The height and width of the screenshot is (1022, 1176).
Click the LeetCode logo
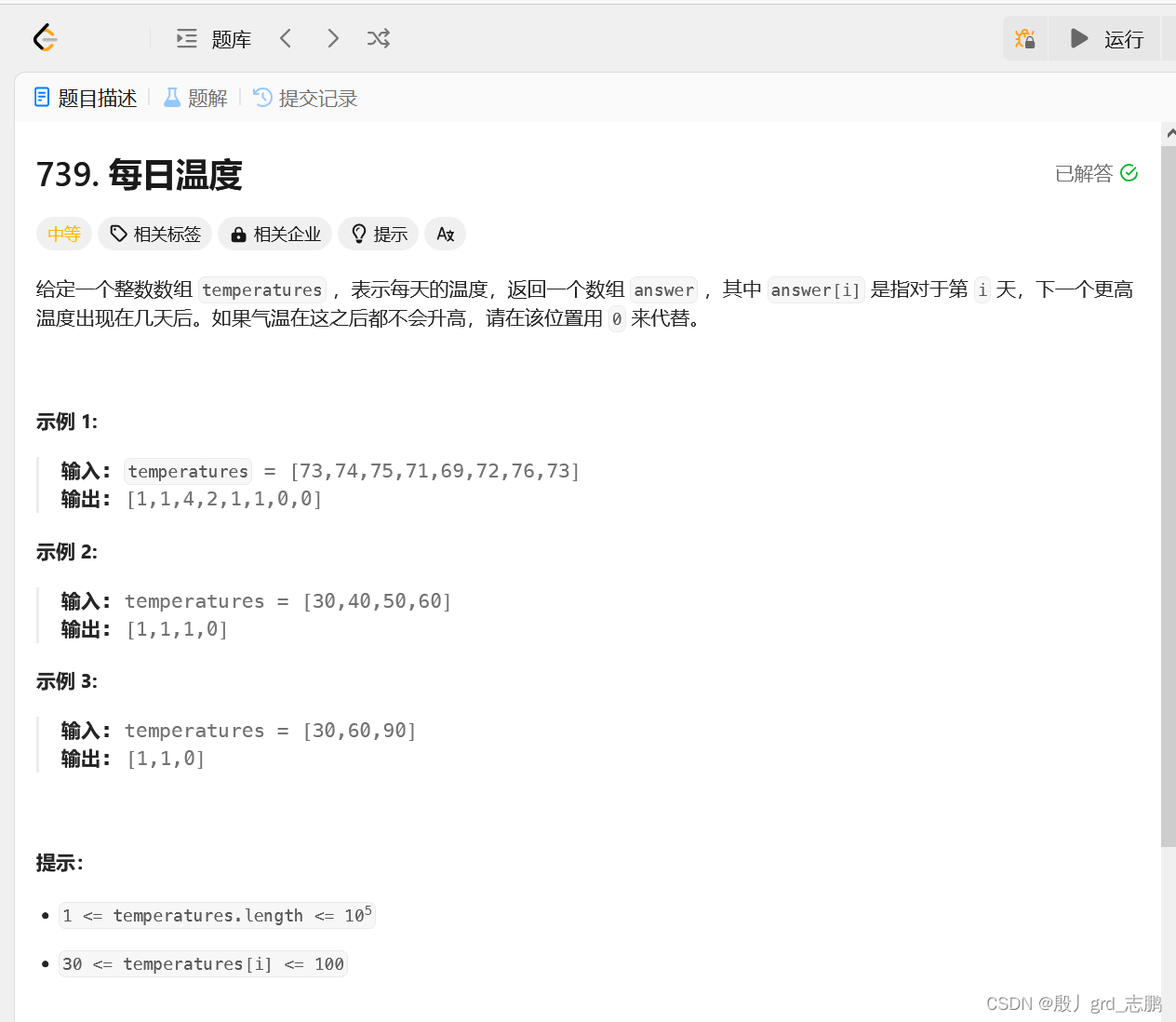44,37
